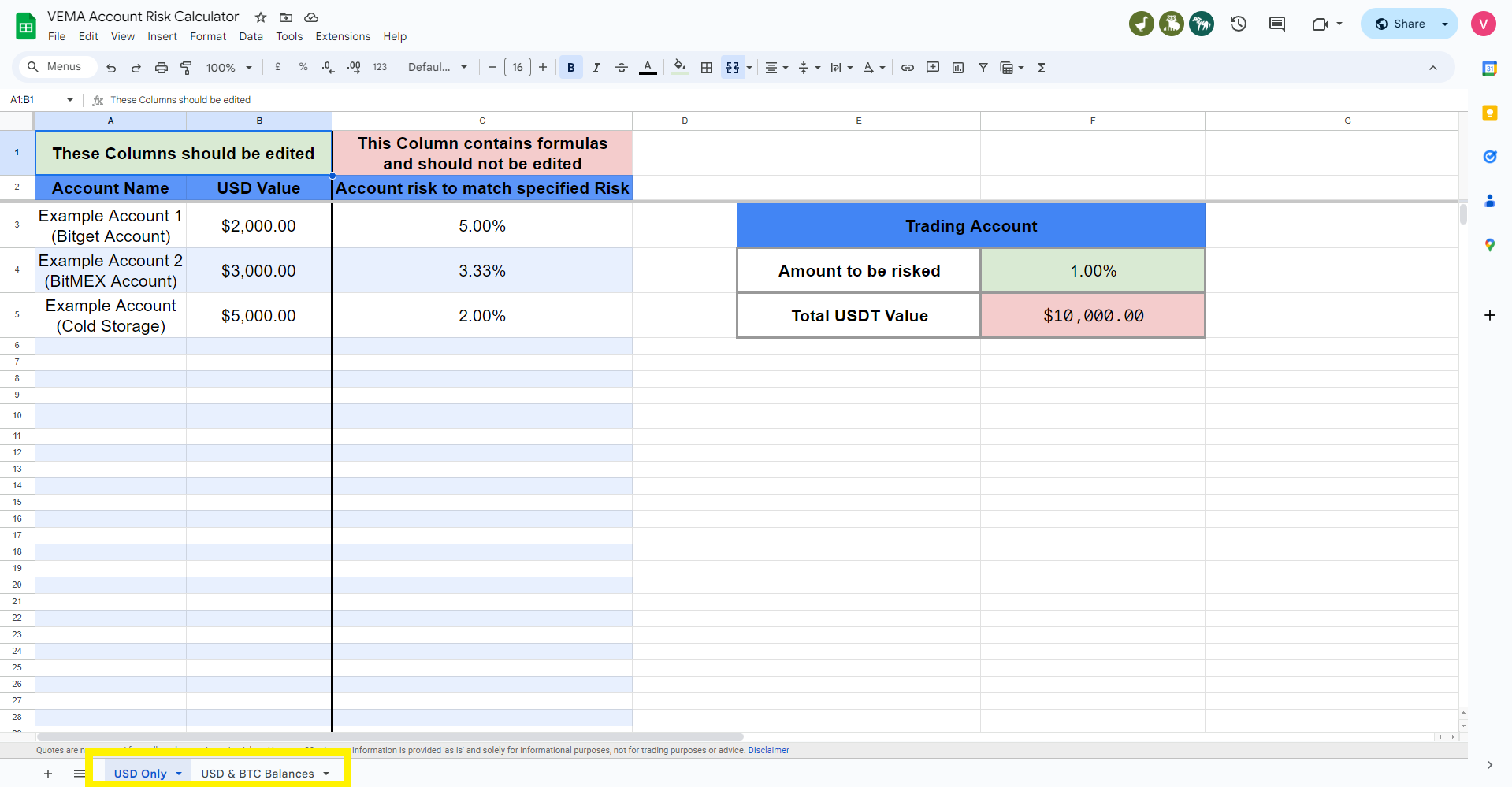The height and width of the screenshot is (787, 1512).
Task: Open font family Default dropdown
Action: pos(437,68)
